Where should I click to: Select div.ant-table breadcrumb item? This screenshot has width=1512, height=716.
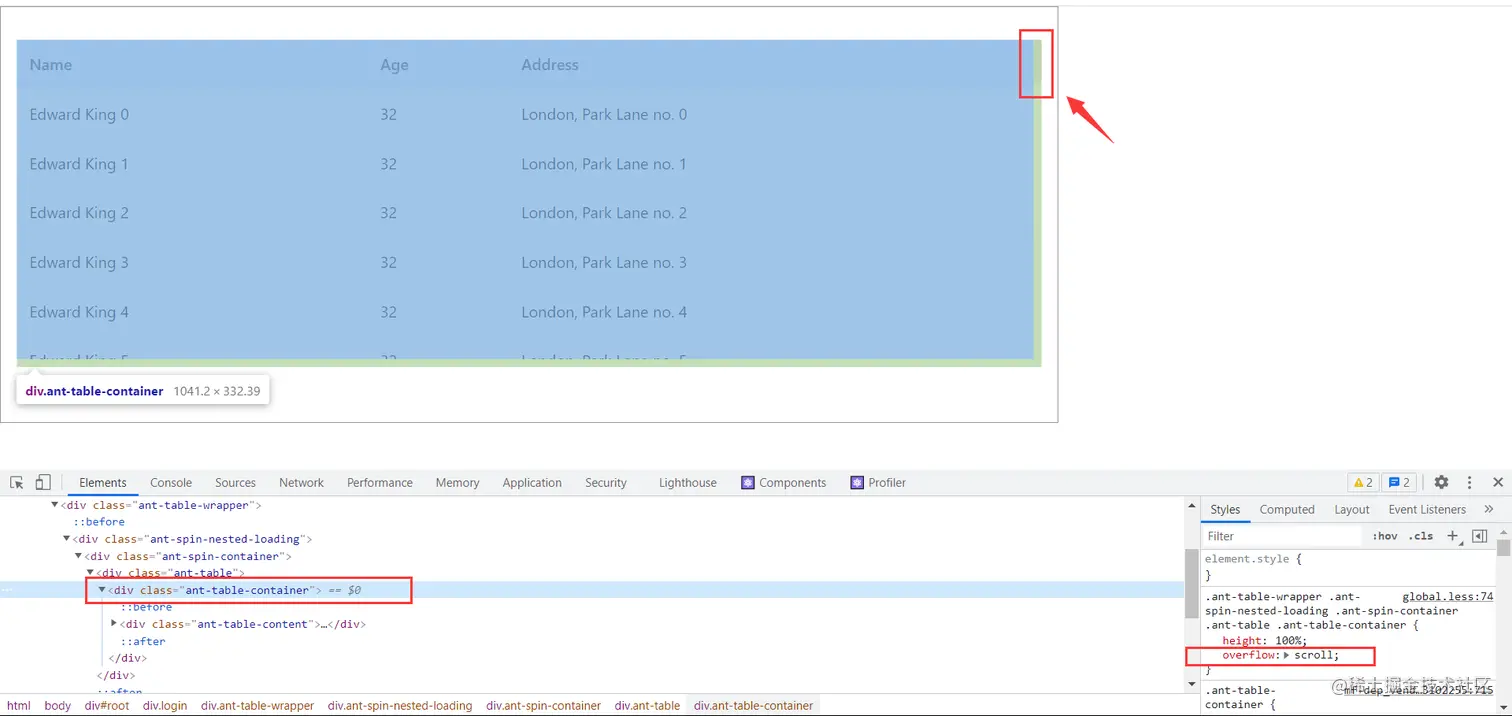[x=647, y=706]
